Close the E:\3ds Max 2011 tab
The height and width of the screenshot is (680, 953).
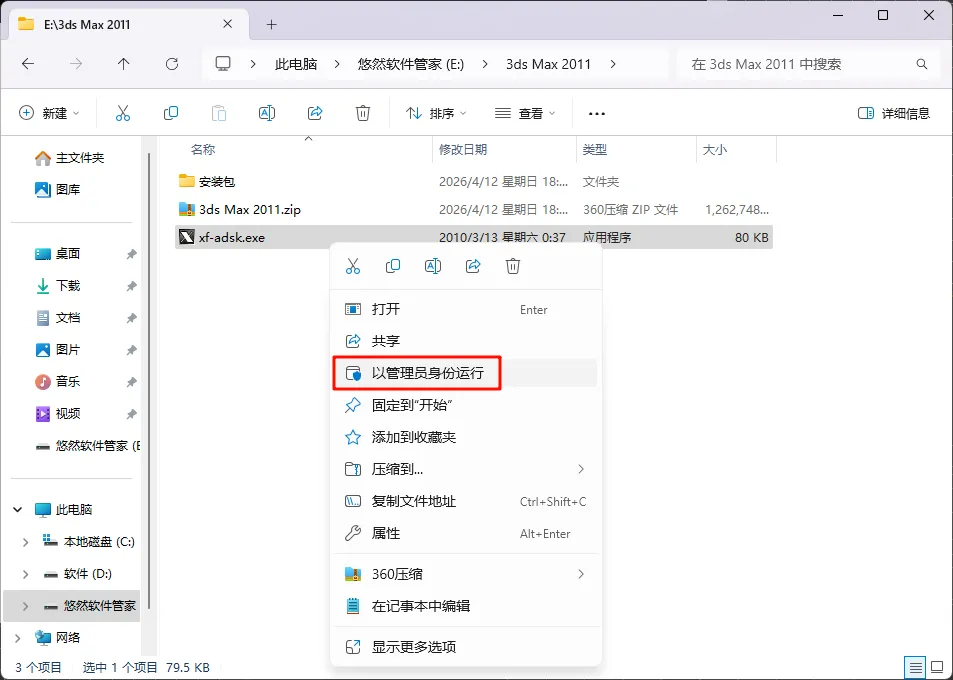tap(227, 24)
